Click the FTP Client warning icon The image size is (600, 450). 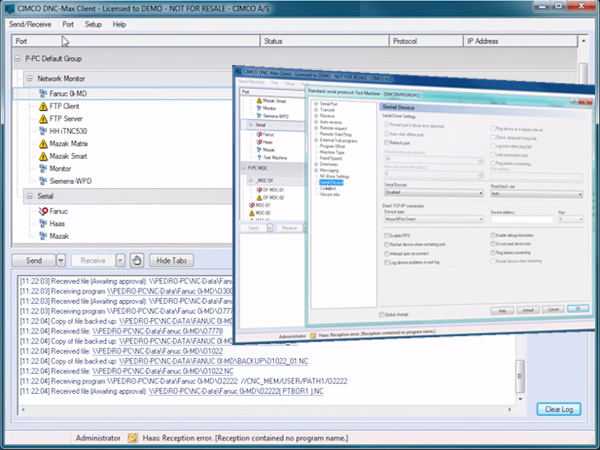pos(43,106)
